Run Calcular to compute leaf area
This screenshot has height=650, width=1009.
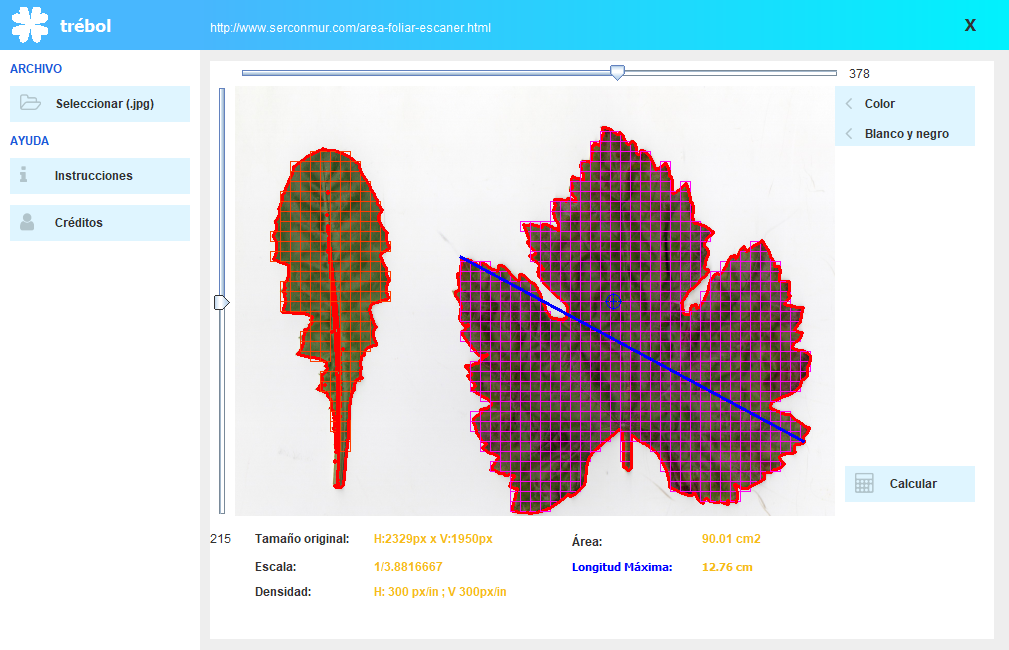point(910,484)
